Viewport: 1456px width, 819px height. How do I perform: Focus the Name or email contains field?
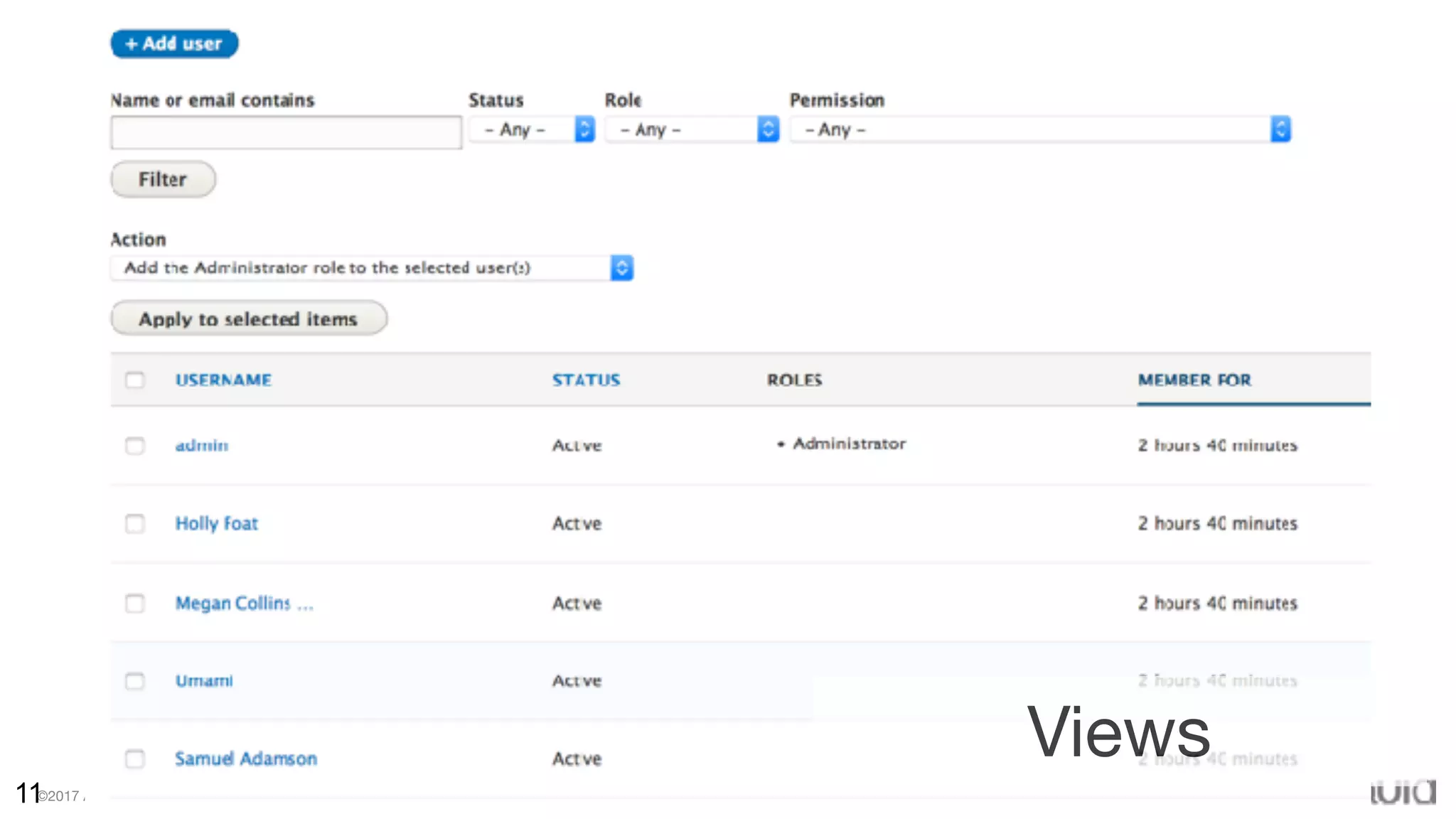pos(286,132)
